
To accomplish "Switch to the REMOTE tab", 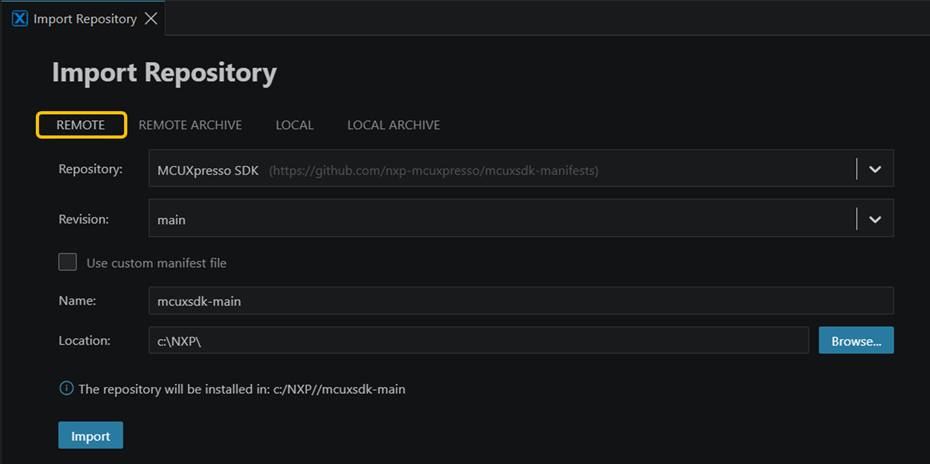I will coord(81,125).
